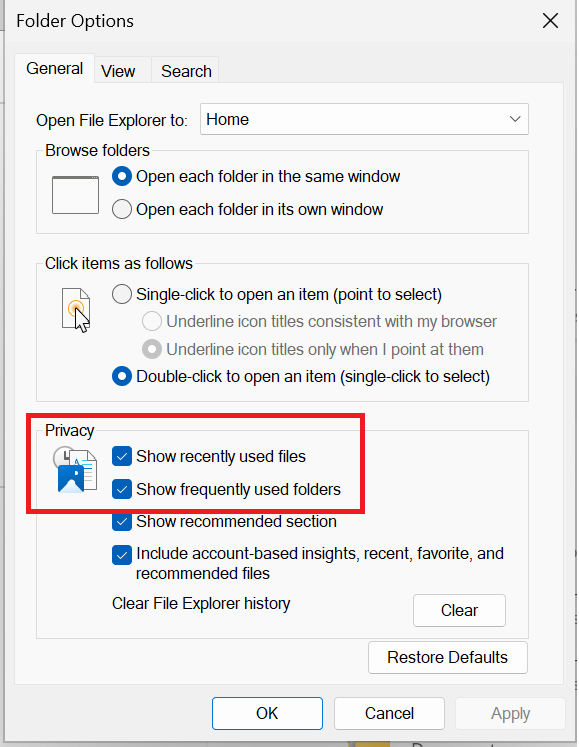Choose Single-click to open an item
This screenshot has height=747, width=579.
[x=122, y=294]
